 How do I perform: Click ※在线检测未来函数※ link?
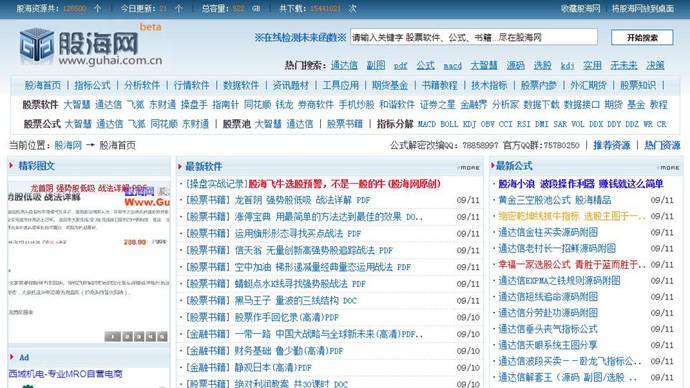click(300, 37)
